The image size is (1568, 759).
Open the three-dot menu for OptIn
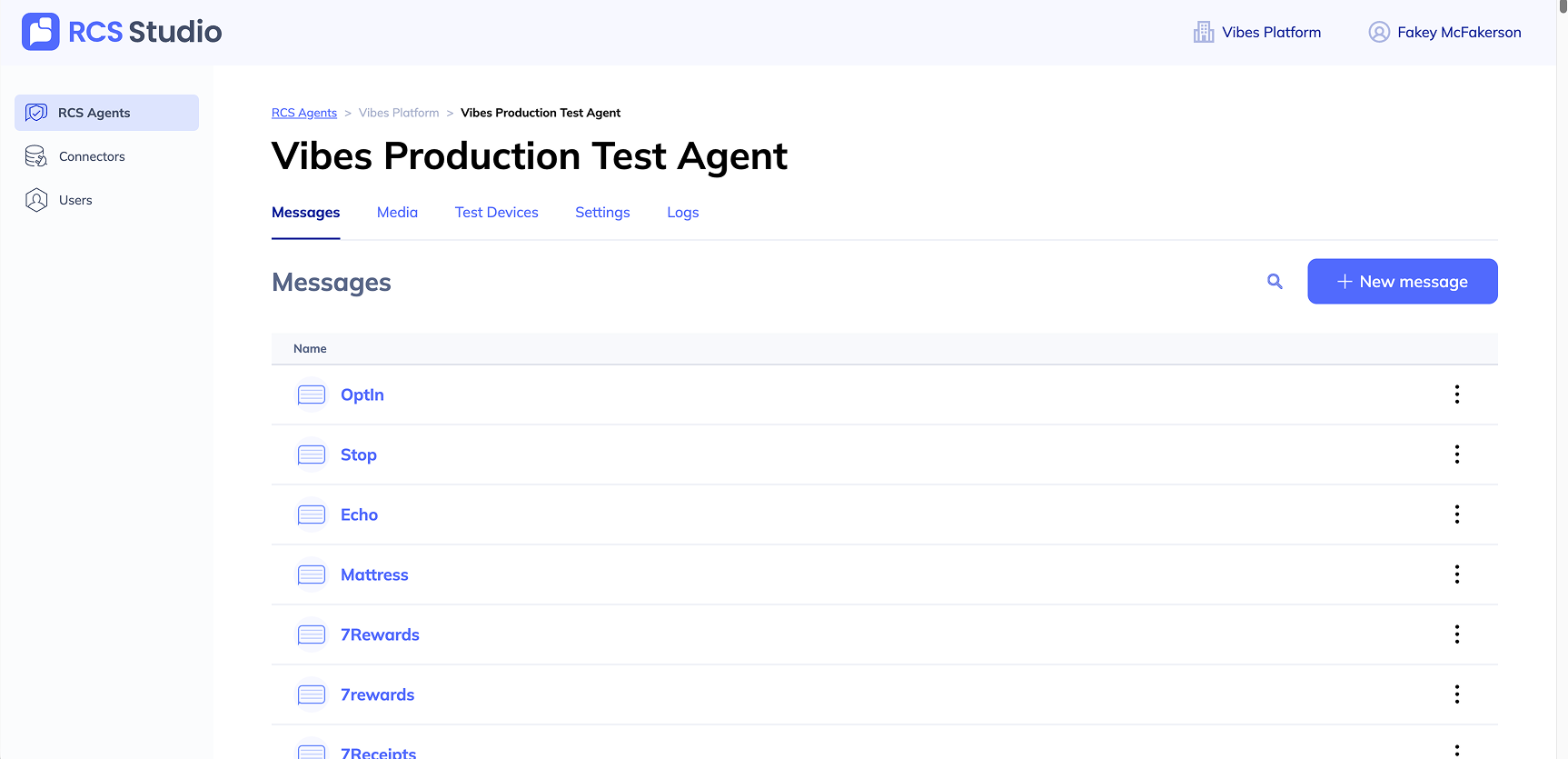(1457, 394)
